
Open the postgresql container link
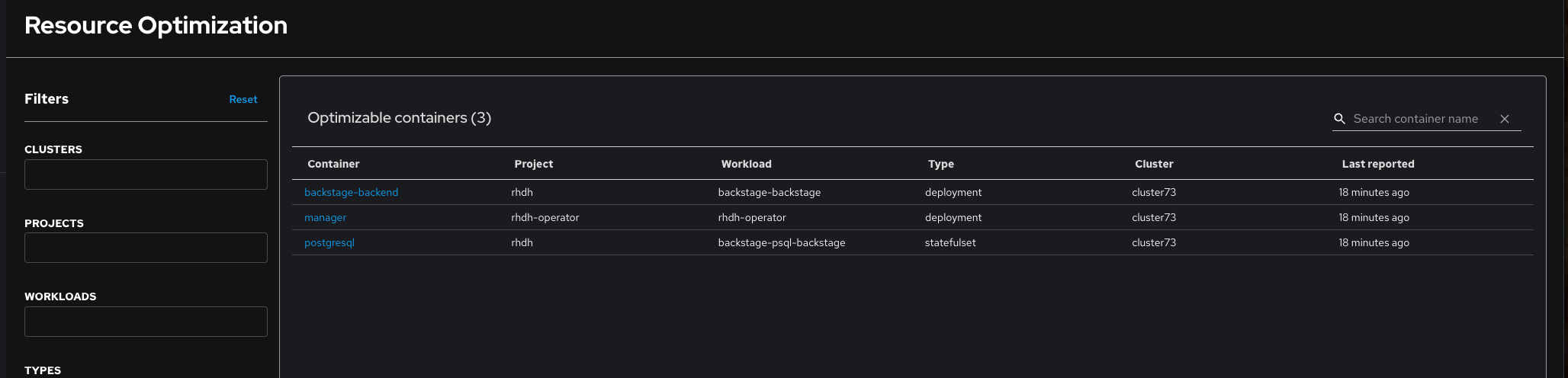click(329, 243)
